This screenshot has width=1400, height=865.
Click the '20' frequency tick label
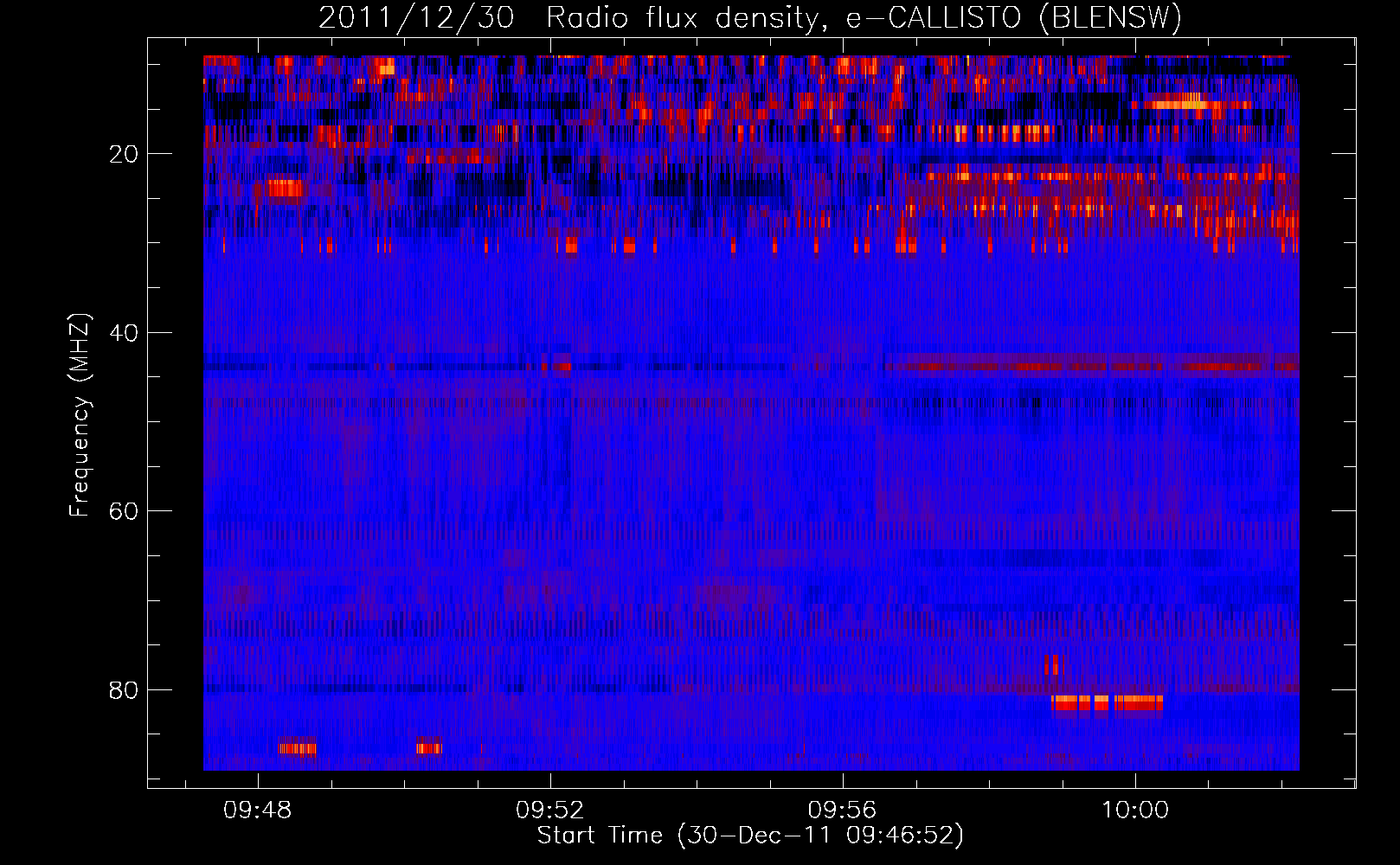pyautogui.click(x=124, y=154)
